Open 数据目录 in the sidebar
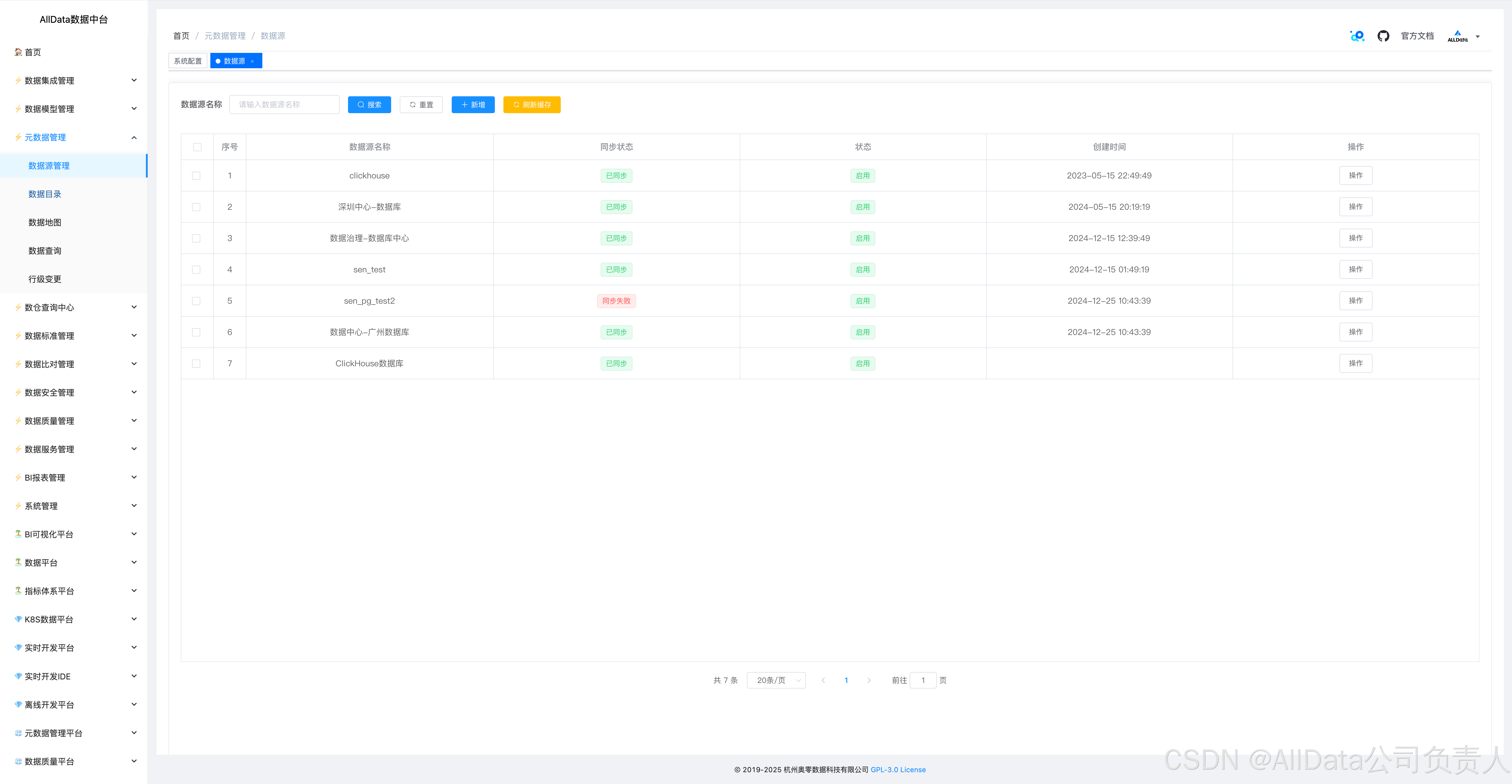Screen dimensions: 1512x784 [x=45, y=194]
